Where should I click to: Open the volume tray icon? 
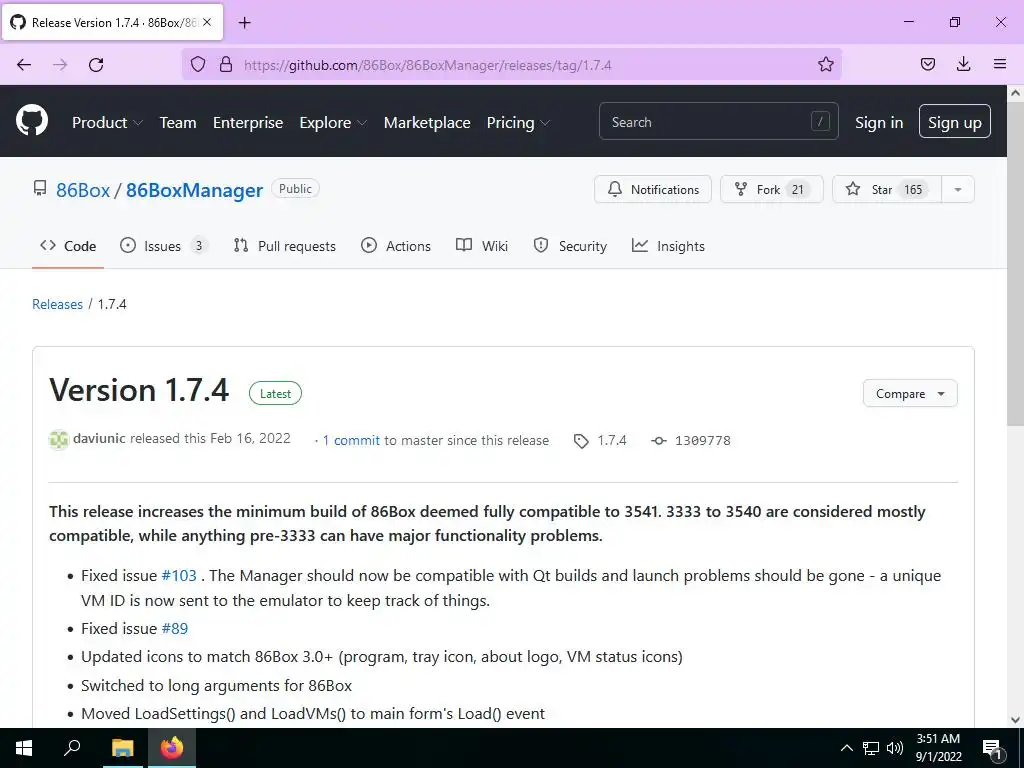pyautogui.click(x=895, y=748)
